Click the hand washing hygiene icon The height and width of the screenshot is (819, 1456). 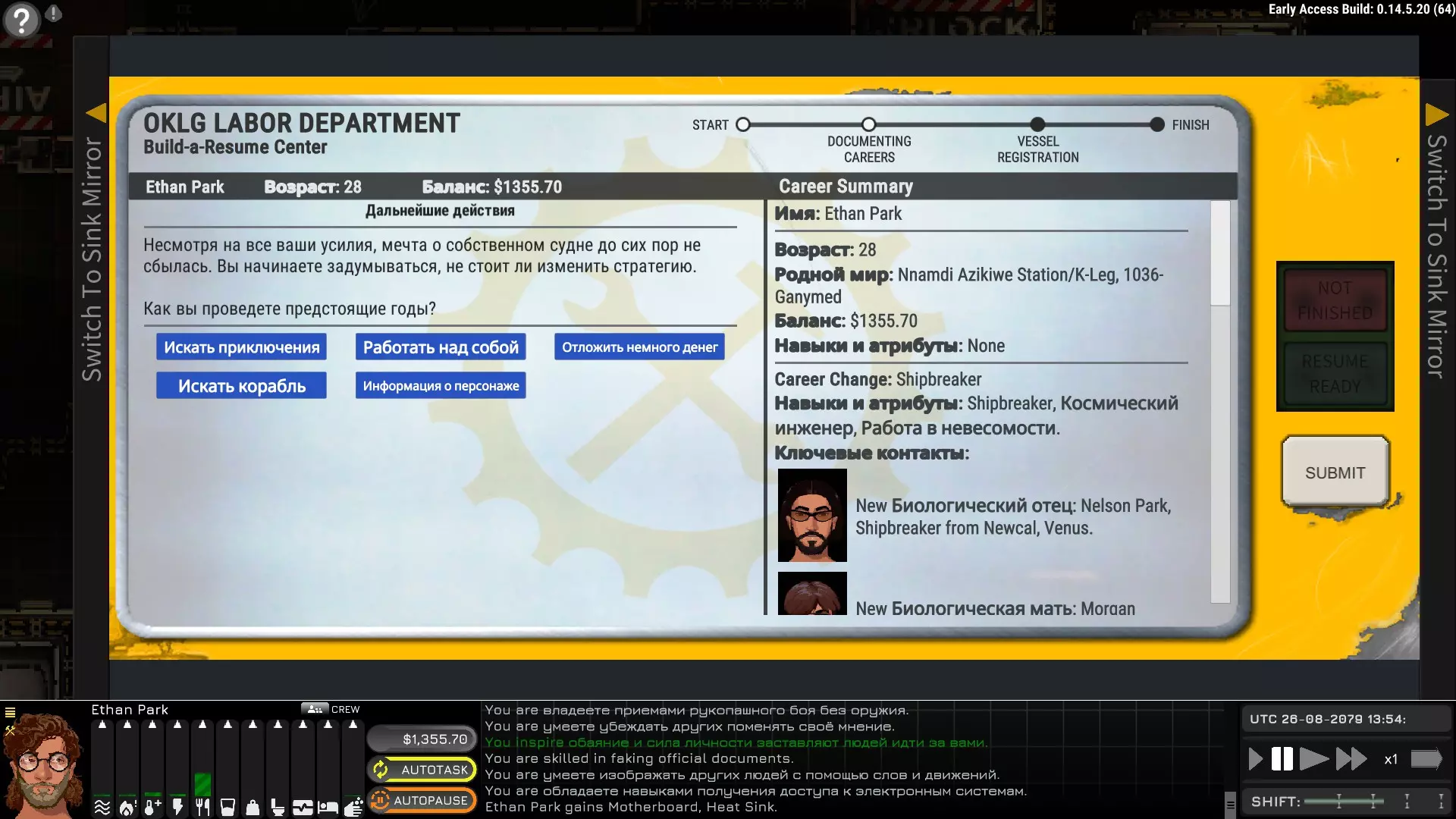point(353,807)
